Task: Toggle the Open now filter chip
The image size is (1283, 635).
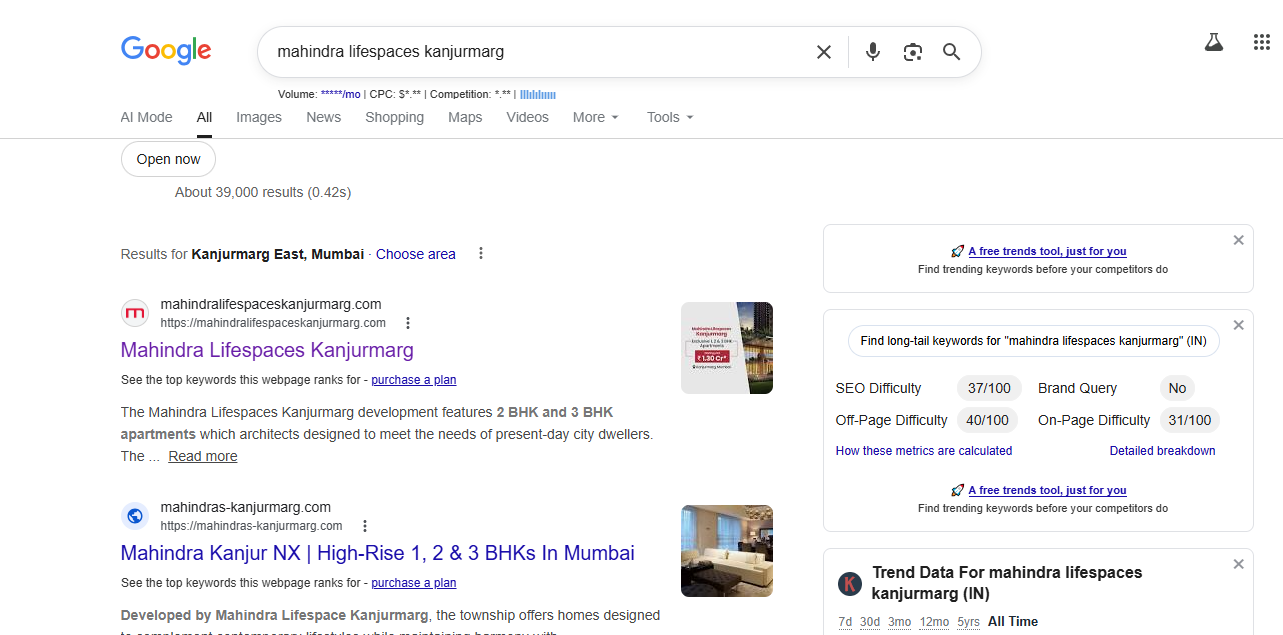Action: [x=168, y=159]
